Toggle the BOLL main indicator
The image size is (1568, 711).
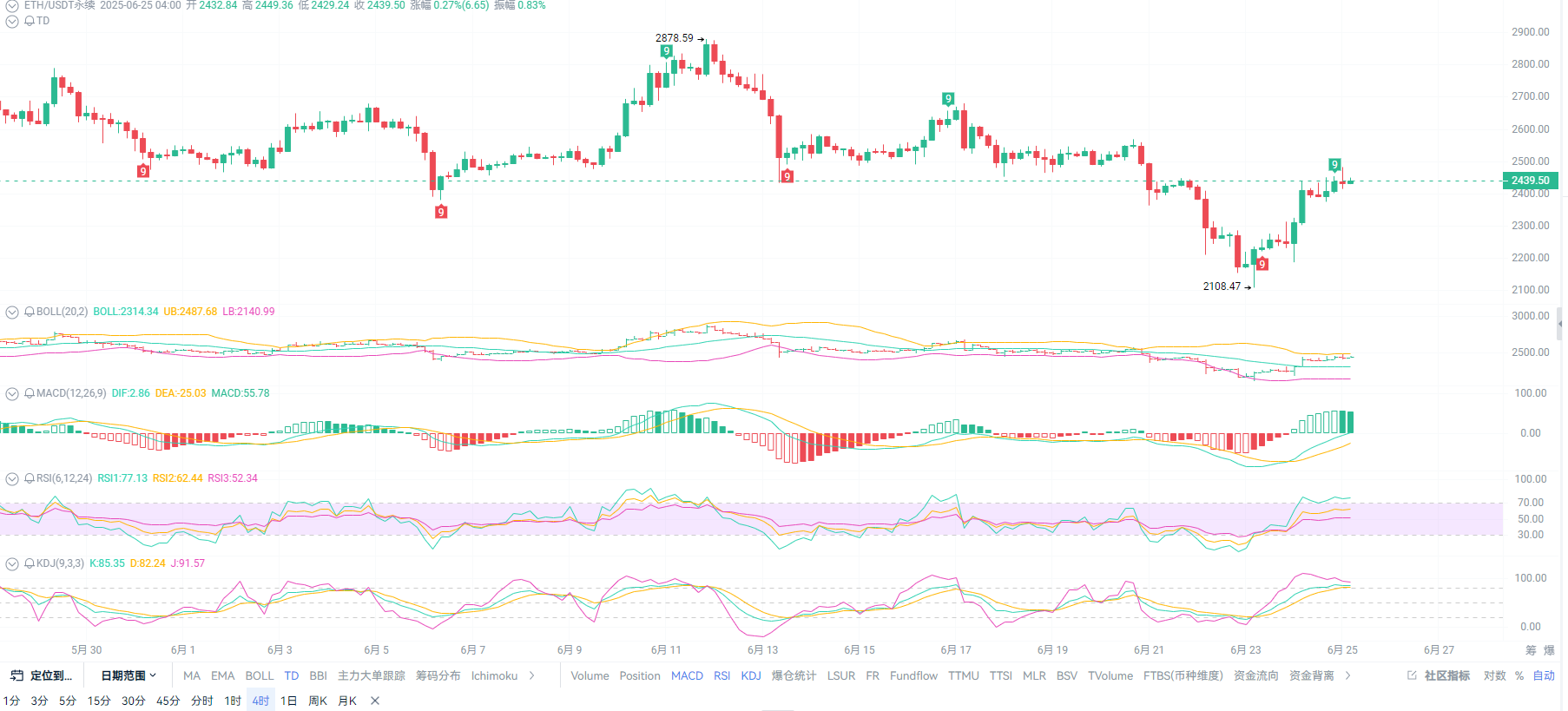click(259, 675)
